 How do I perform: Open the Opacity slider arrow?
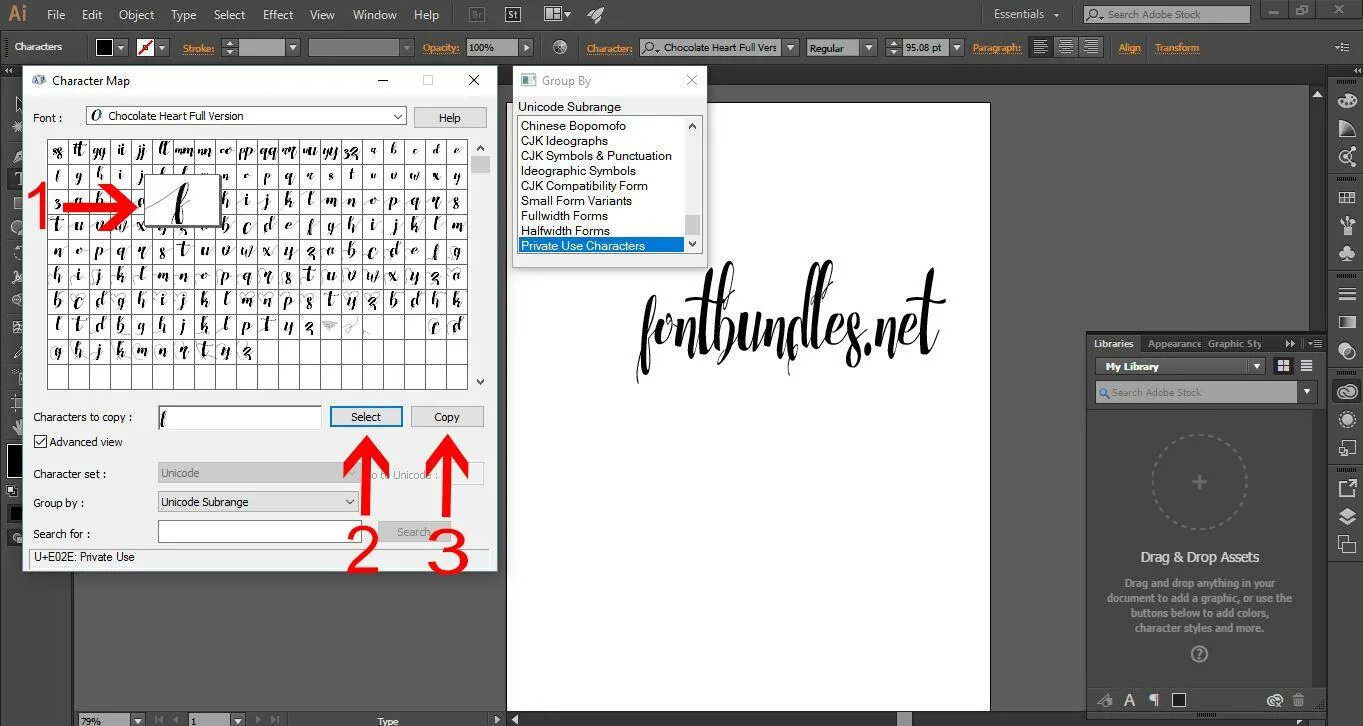528,48
